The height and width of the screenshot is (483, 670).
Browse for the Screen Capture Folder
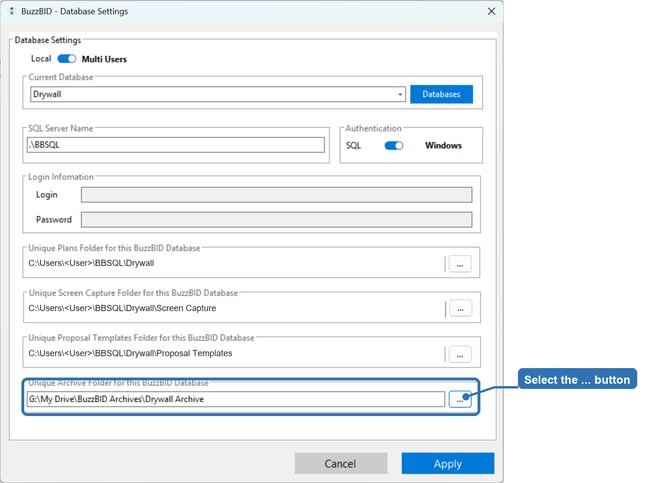tap(460, 309)
